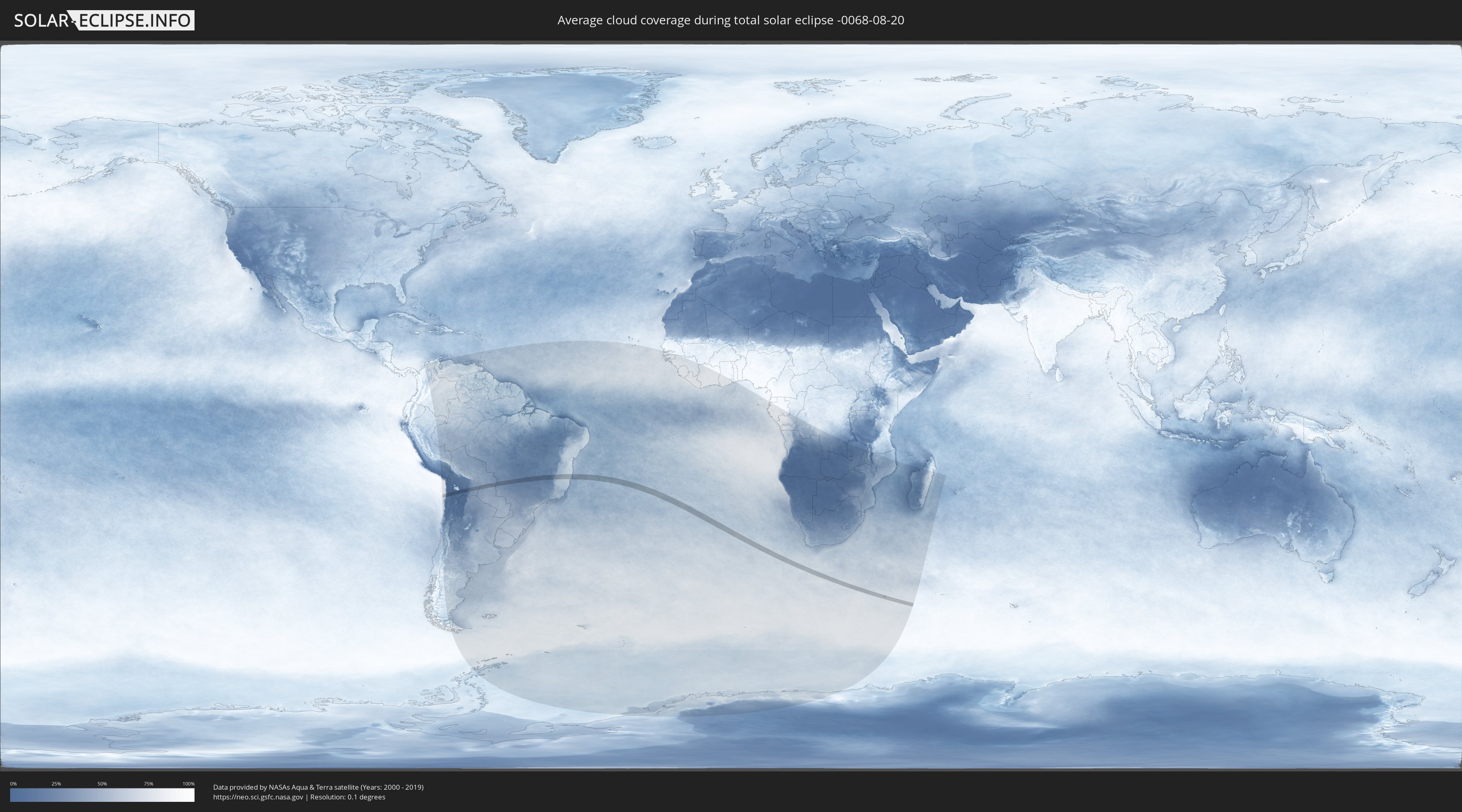Viewport: 1462px width, 812px height.
Task: Click the SOLAR-ECLIPSE.INFO logo
Action: click(x=104, y=20)
